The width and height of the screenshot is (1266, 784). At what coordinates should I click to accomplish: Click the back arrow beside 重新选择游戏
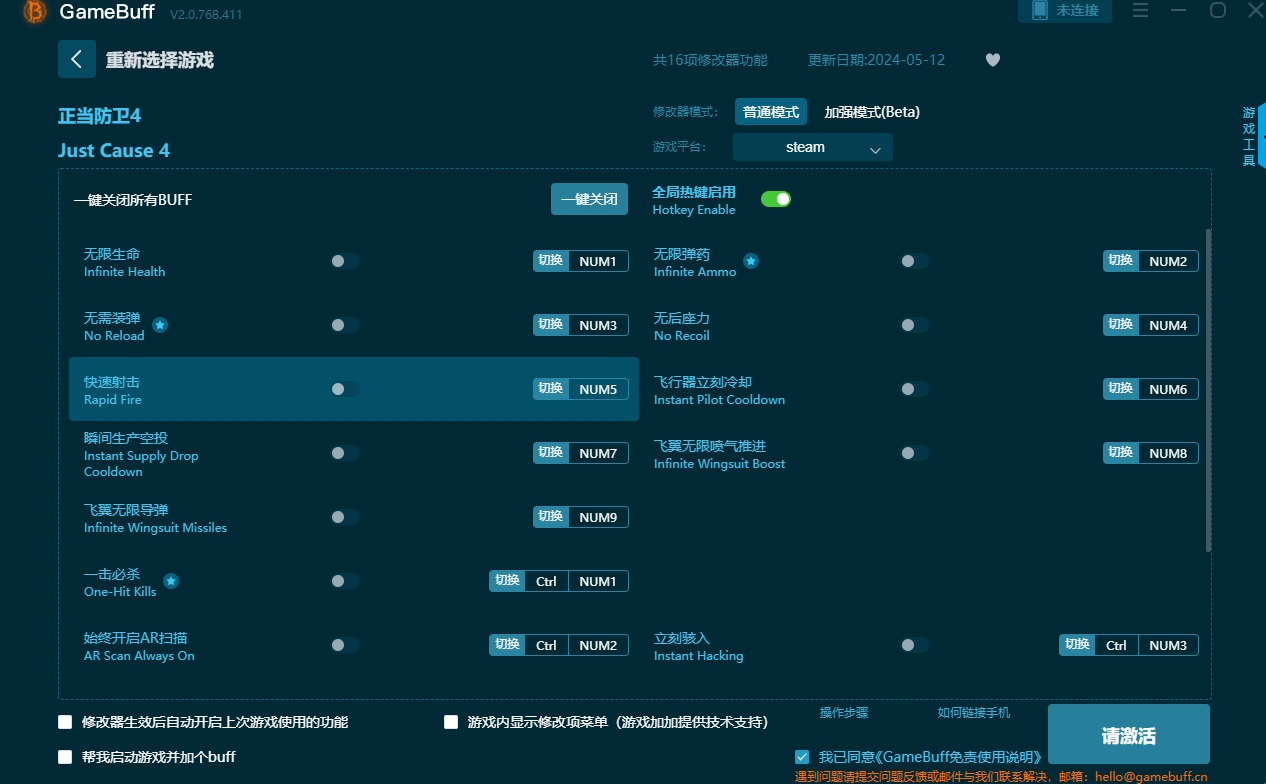pos(77,59)
